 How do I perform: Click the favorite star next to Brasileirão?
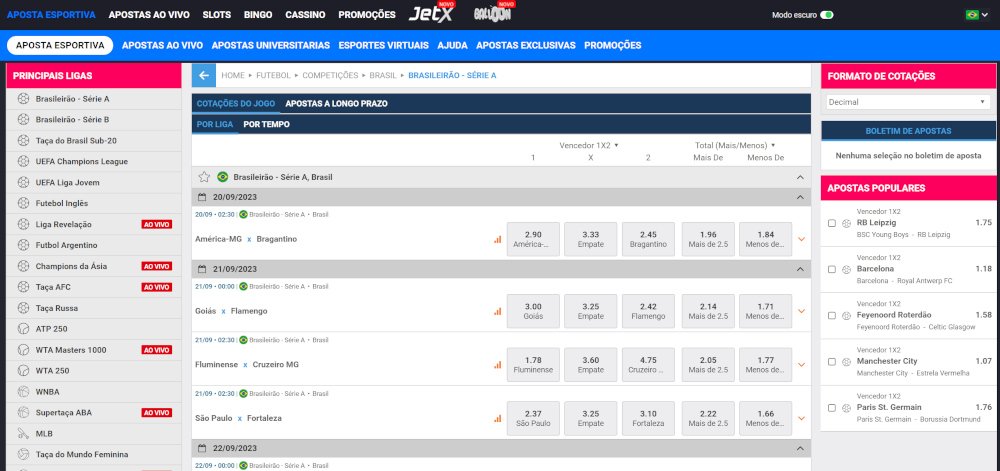(204, 177)
